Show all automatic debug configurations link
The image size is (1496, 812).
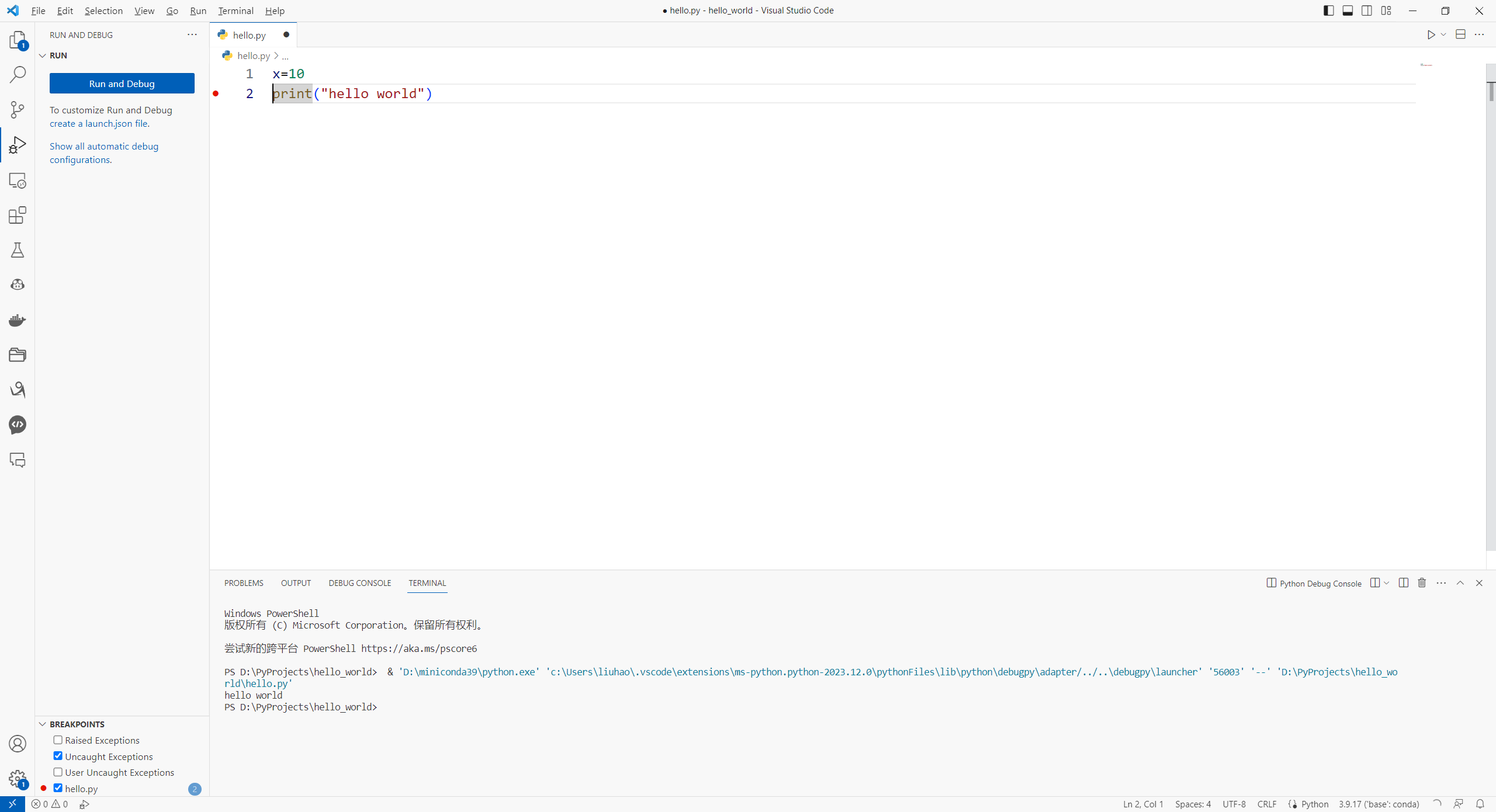point(104,153)
